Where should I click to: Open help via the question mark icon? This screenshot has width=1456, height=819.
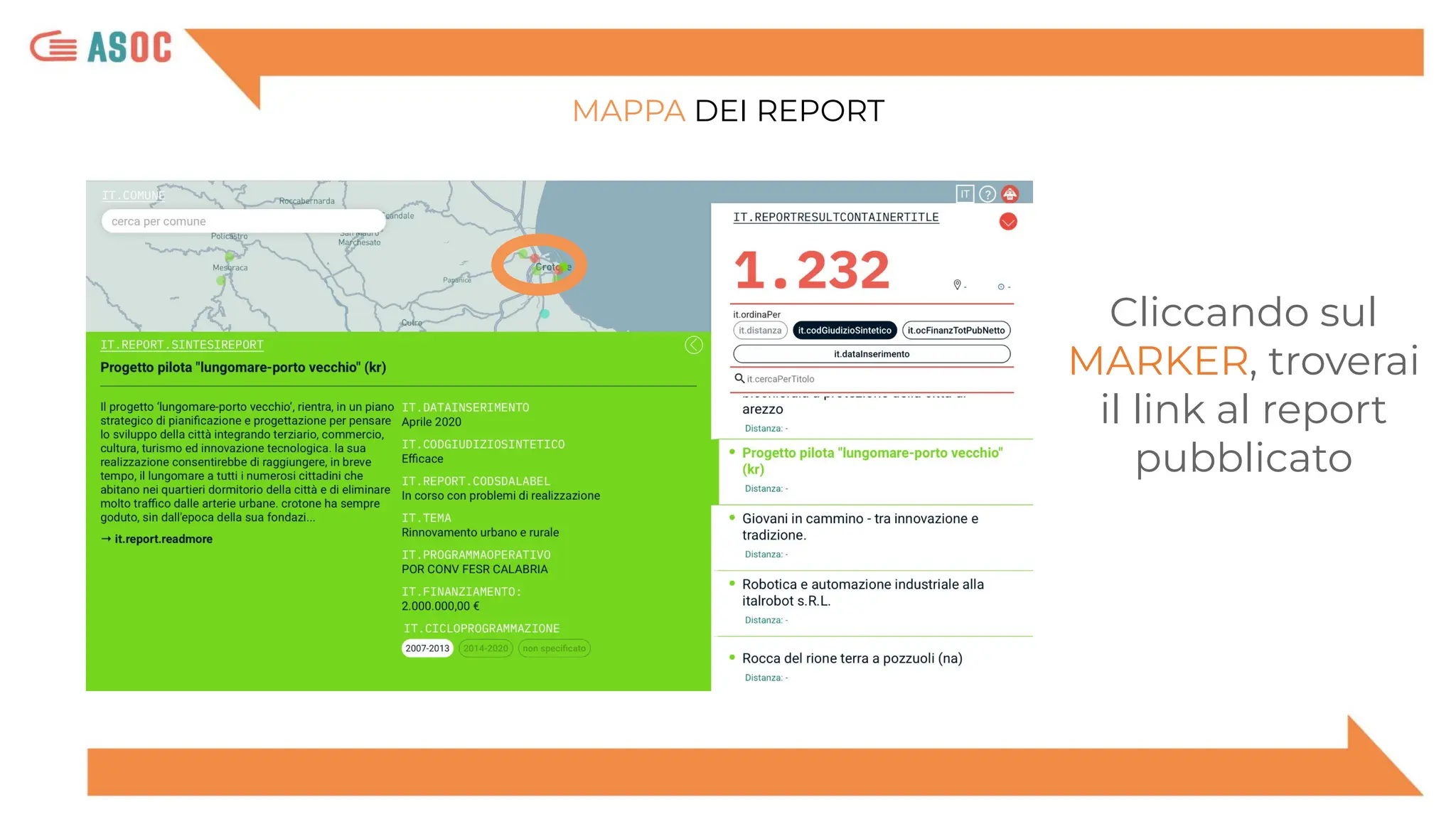(987, 194)
